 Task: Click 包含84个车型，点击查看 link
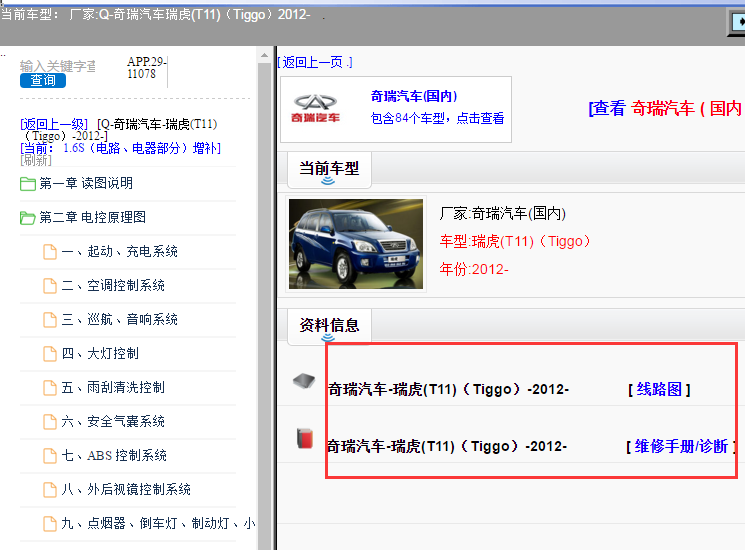click(x=437, y=118)
